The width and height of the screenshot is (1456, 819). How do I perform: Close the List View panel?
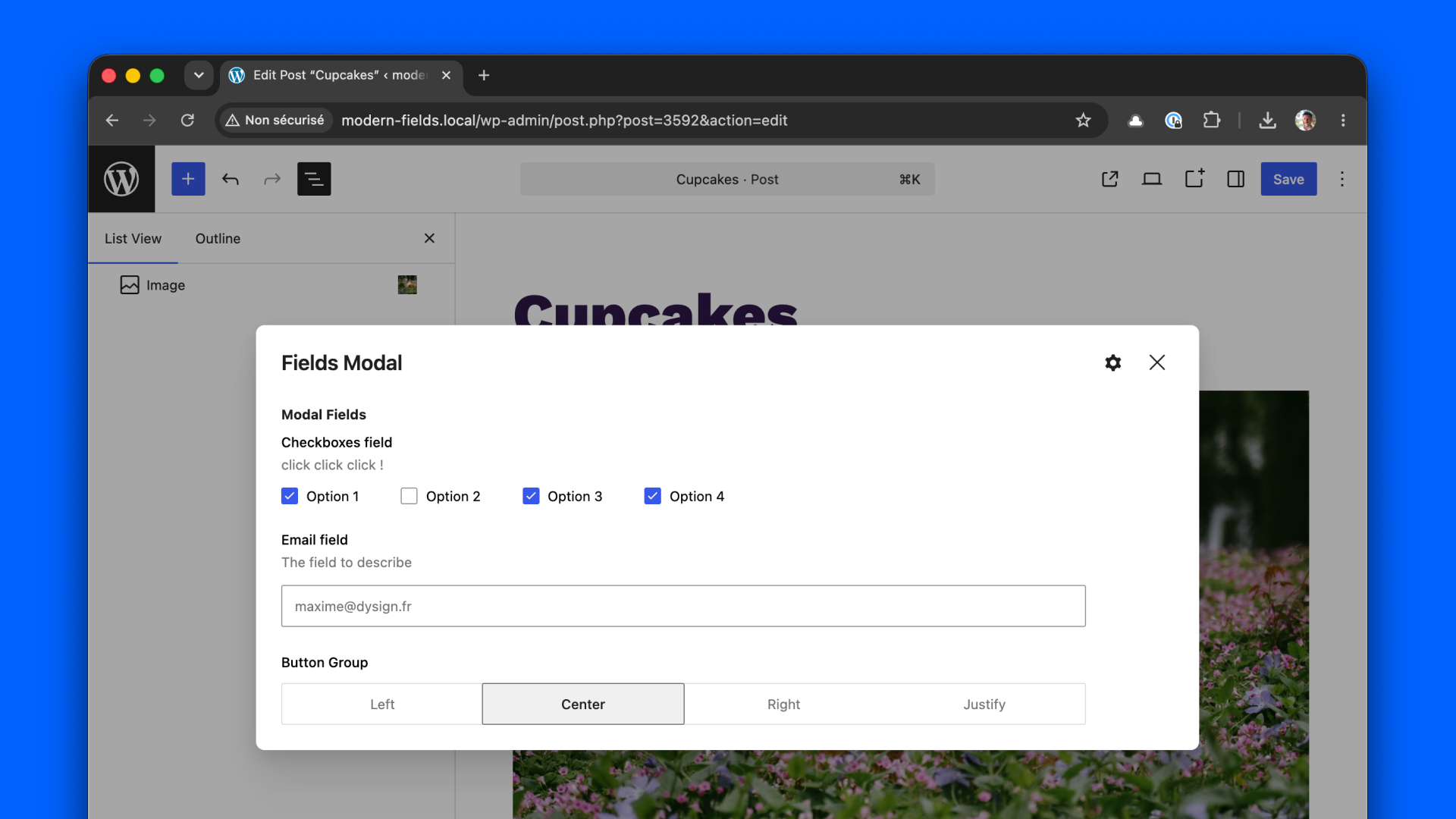429,238
